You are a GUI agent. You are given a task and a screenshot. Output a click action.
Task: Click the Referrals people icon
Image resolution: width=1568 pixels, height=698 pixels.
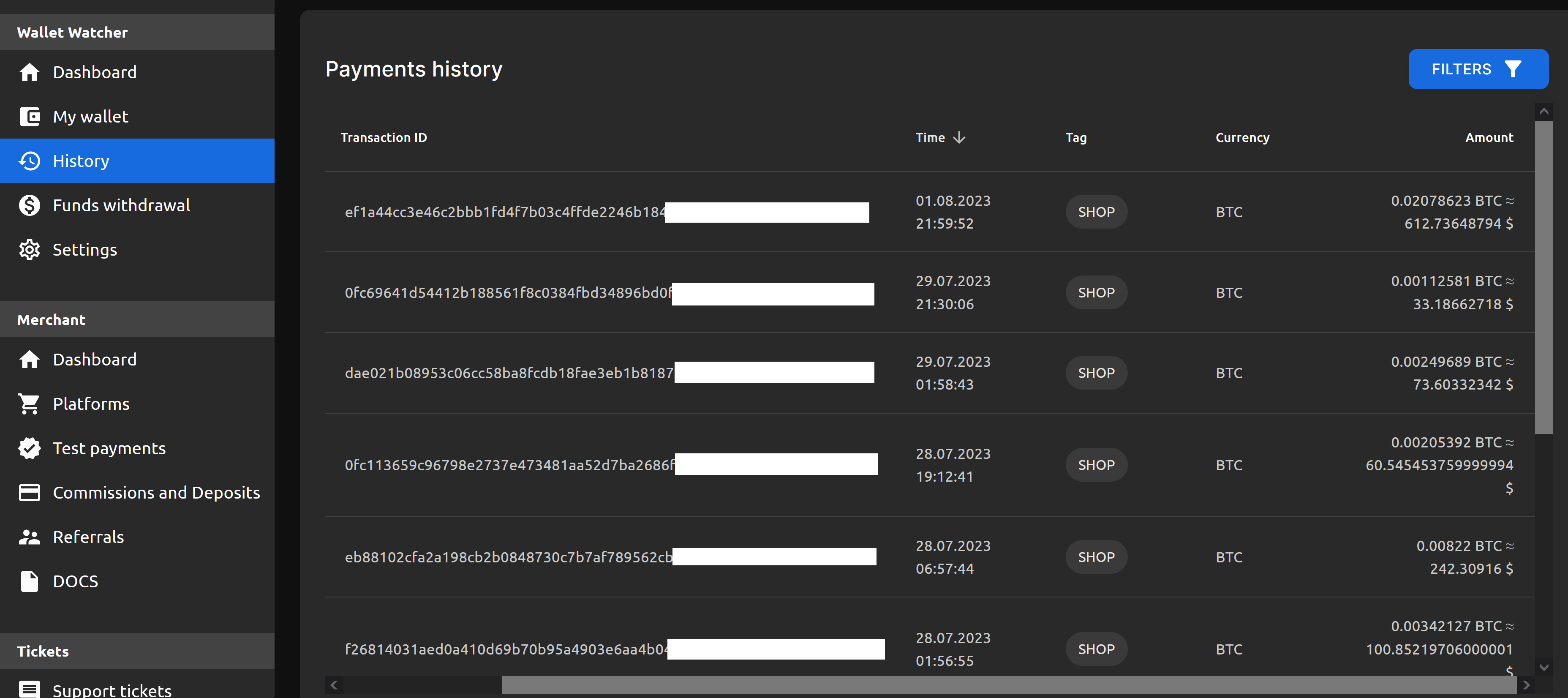29,537
